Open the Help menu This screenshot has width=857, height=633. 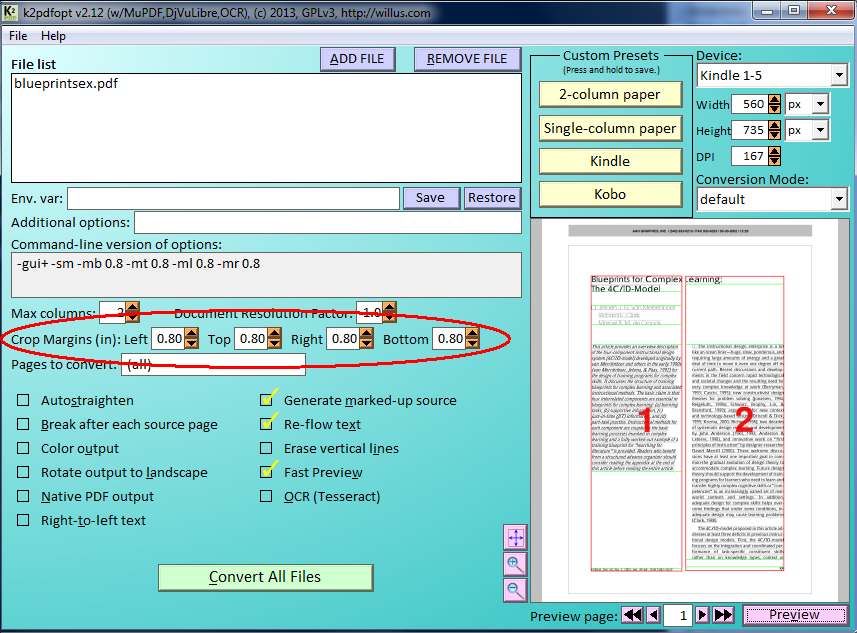[x=53, y=36]
